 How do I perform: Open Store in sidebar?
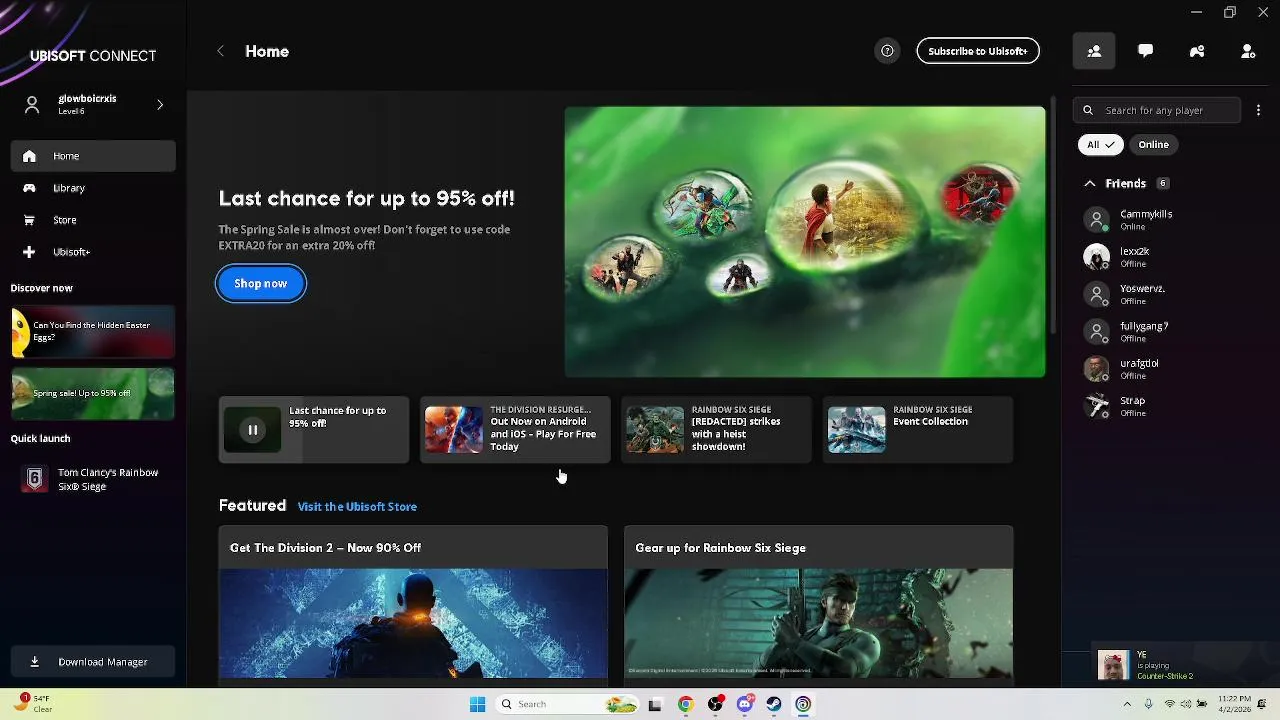(93, 220)
